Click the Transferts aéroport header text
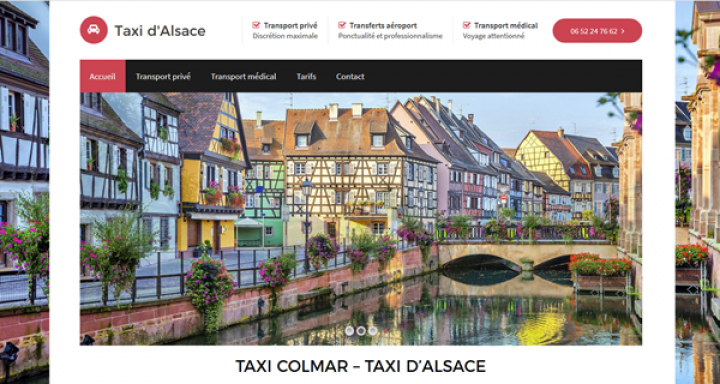720x384 pixels. pyautogui.click(x=383, y=25)
